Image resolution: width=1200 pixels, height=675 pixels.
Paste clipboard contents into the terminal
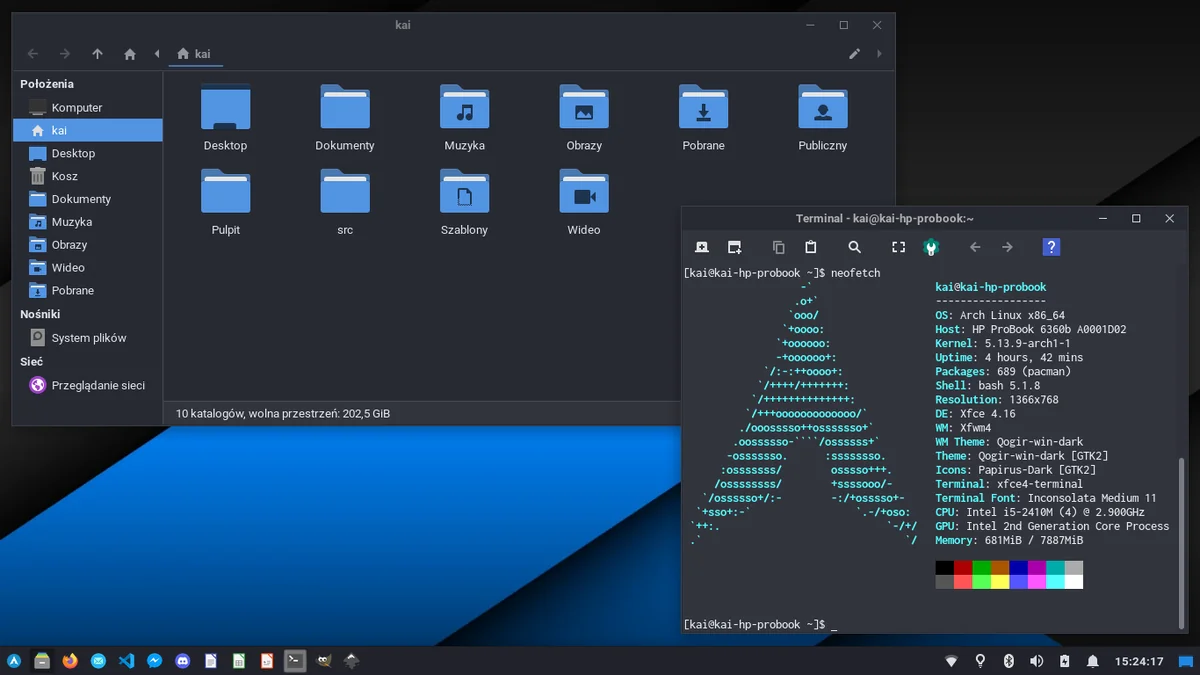click(810, 246)
